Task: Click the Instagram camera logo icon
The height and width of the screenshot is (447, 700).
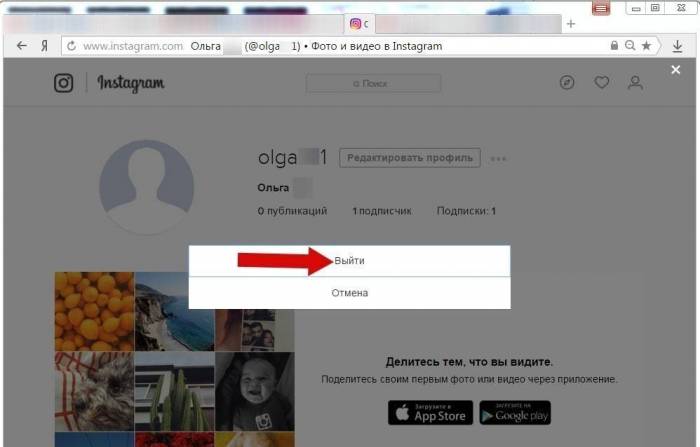Action: coord(64,83)
